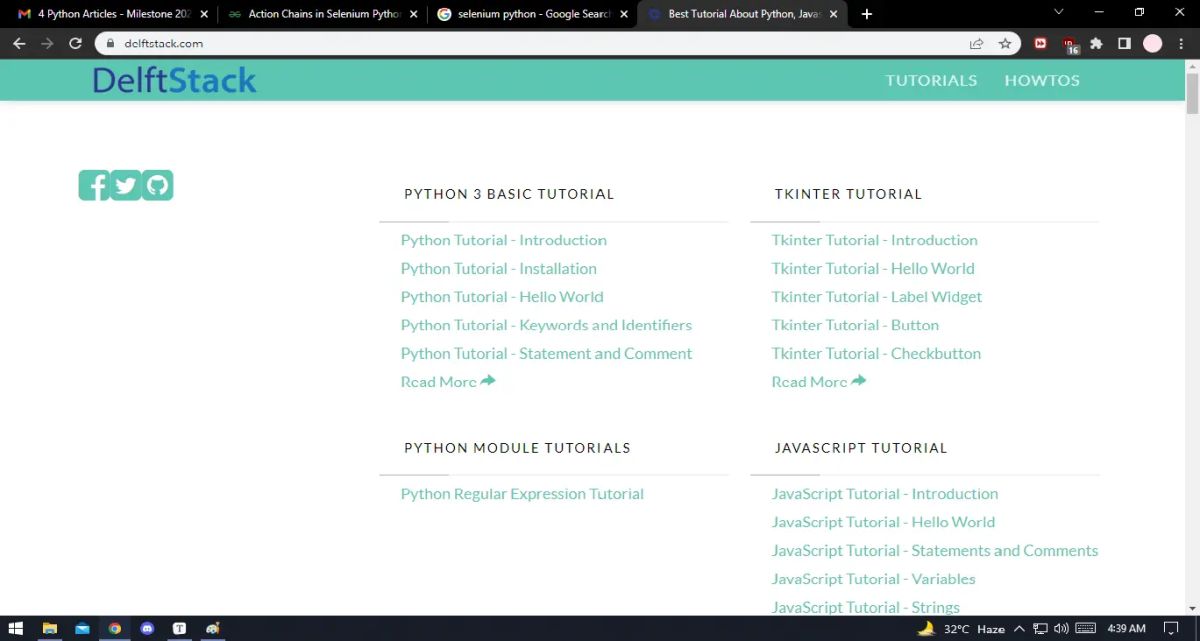
Task: Open Tkinter Tutorial - Hello World
Action: click(x=873, y=268)
